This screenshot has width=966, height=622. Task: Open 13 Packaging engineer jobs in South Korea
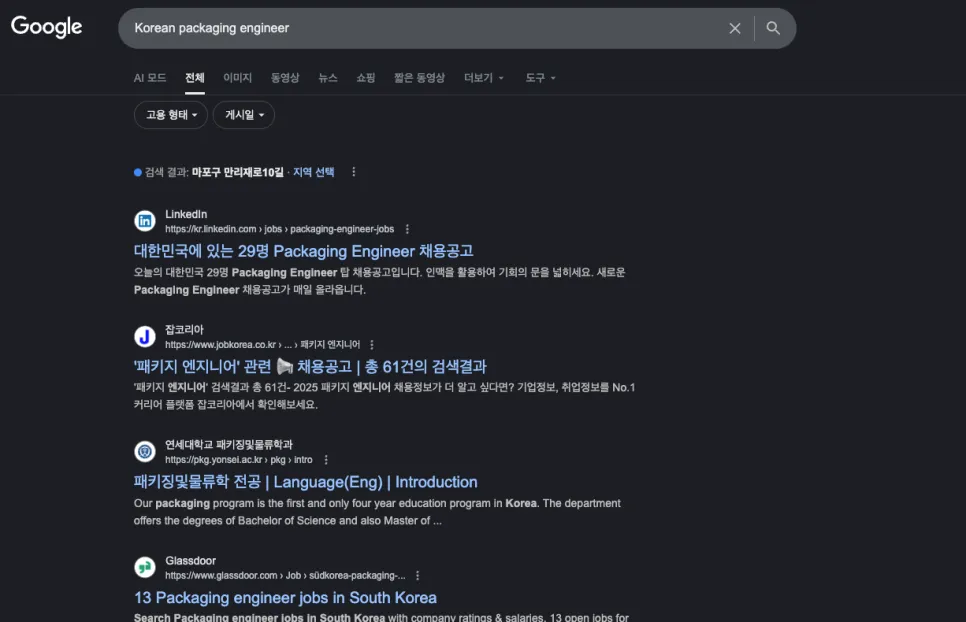pyautogui.click(x=285, y=598)
